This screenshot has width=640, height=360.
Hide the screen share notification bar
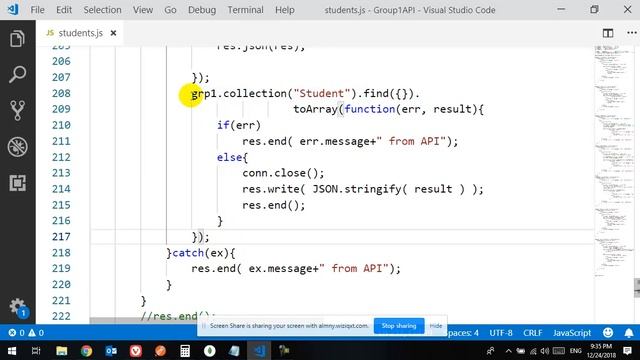[x=436, y=326]
